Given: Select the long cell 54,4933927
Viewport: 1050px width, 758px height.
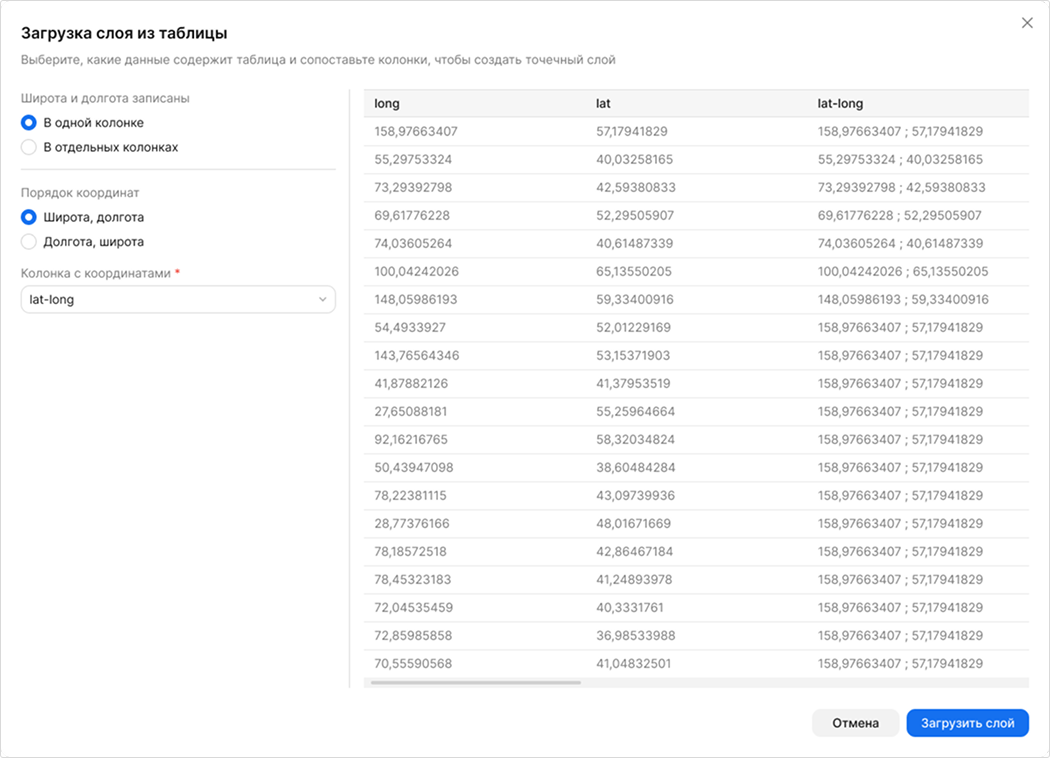Looking at the screenshot, I should point(410,327).
